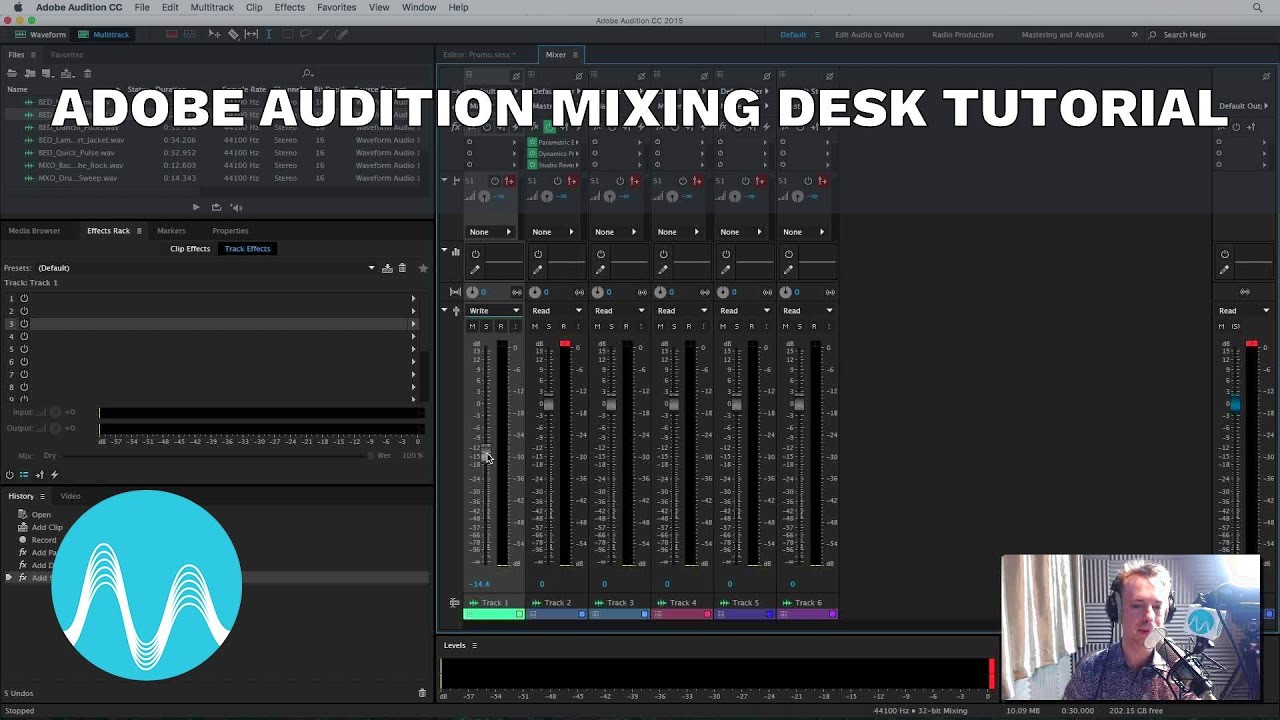Select the Time Selection tool

[x=269, y=34]
